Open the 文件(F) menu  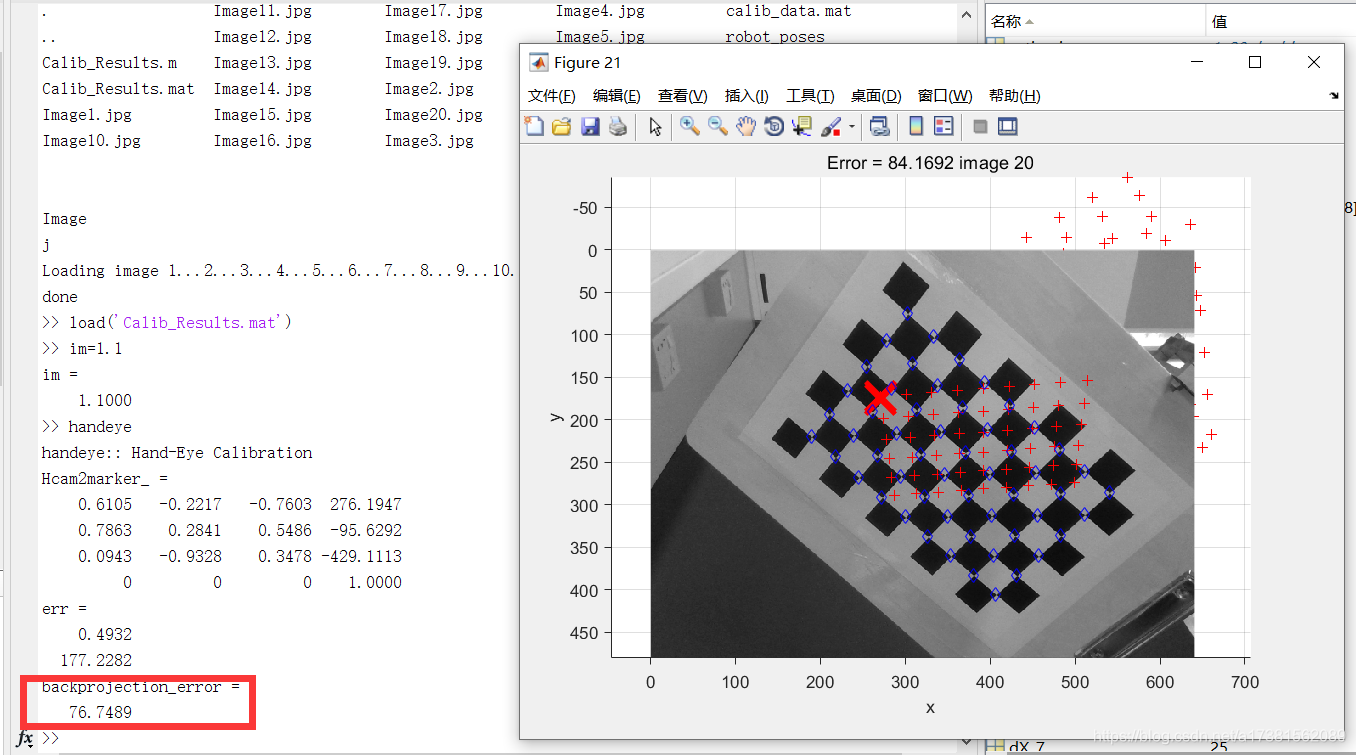[551, 96]
